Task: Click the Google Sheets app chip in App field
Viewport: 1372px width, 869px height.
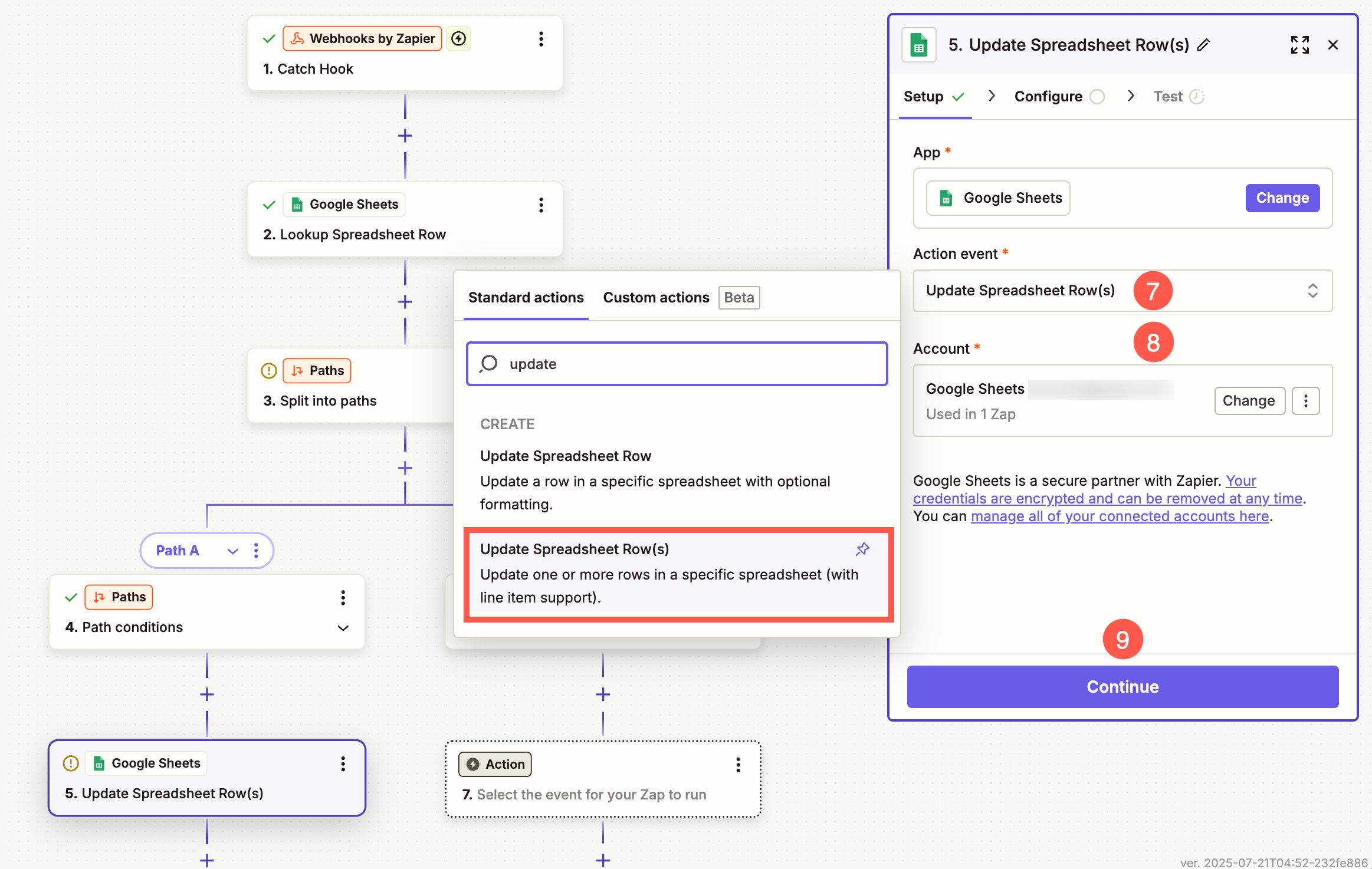Action: pos(998,198)
